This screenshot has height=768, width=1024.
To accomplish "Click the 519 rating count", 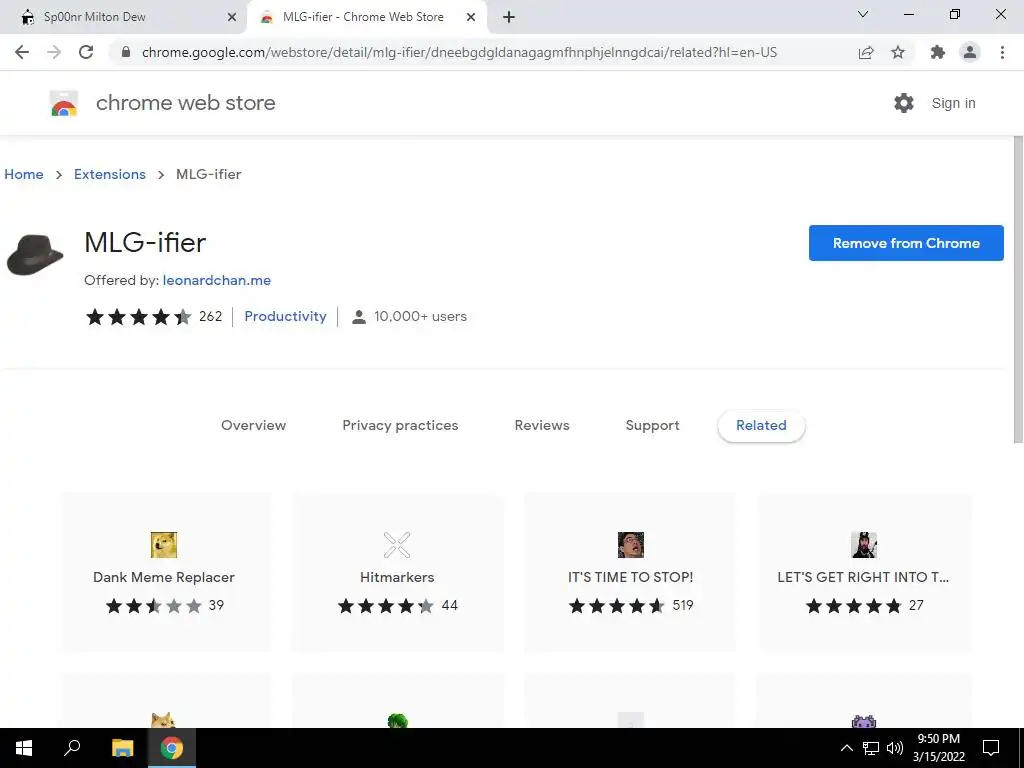I will [683, 605].
